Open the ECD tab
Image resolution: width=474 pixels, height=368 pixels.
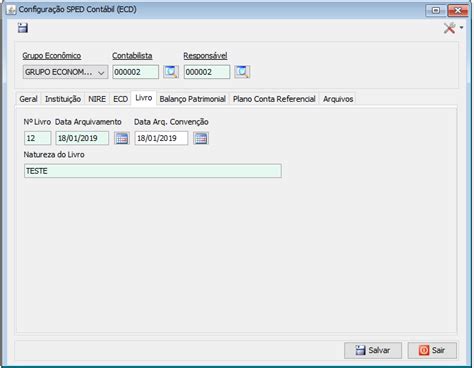[121, 99]
